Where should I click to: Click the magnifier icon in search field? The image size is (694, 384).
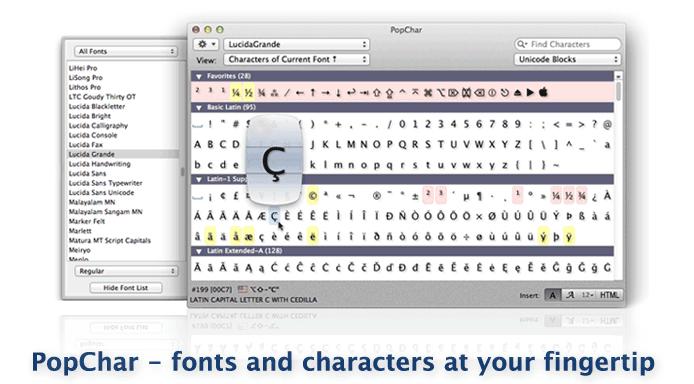click(522, 44)
